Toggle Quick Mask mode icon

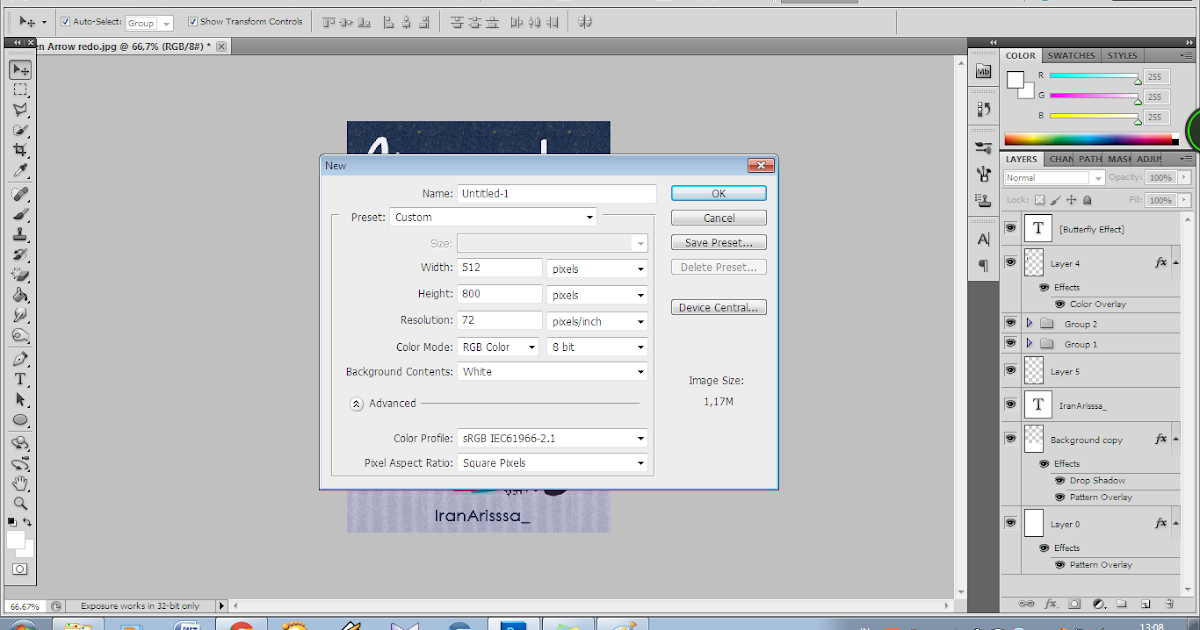coord(20,570)
